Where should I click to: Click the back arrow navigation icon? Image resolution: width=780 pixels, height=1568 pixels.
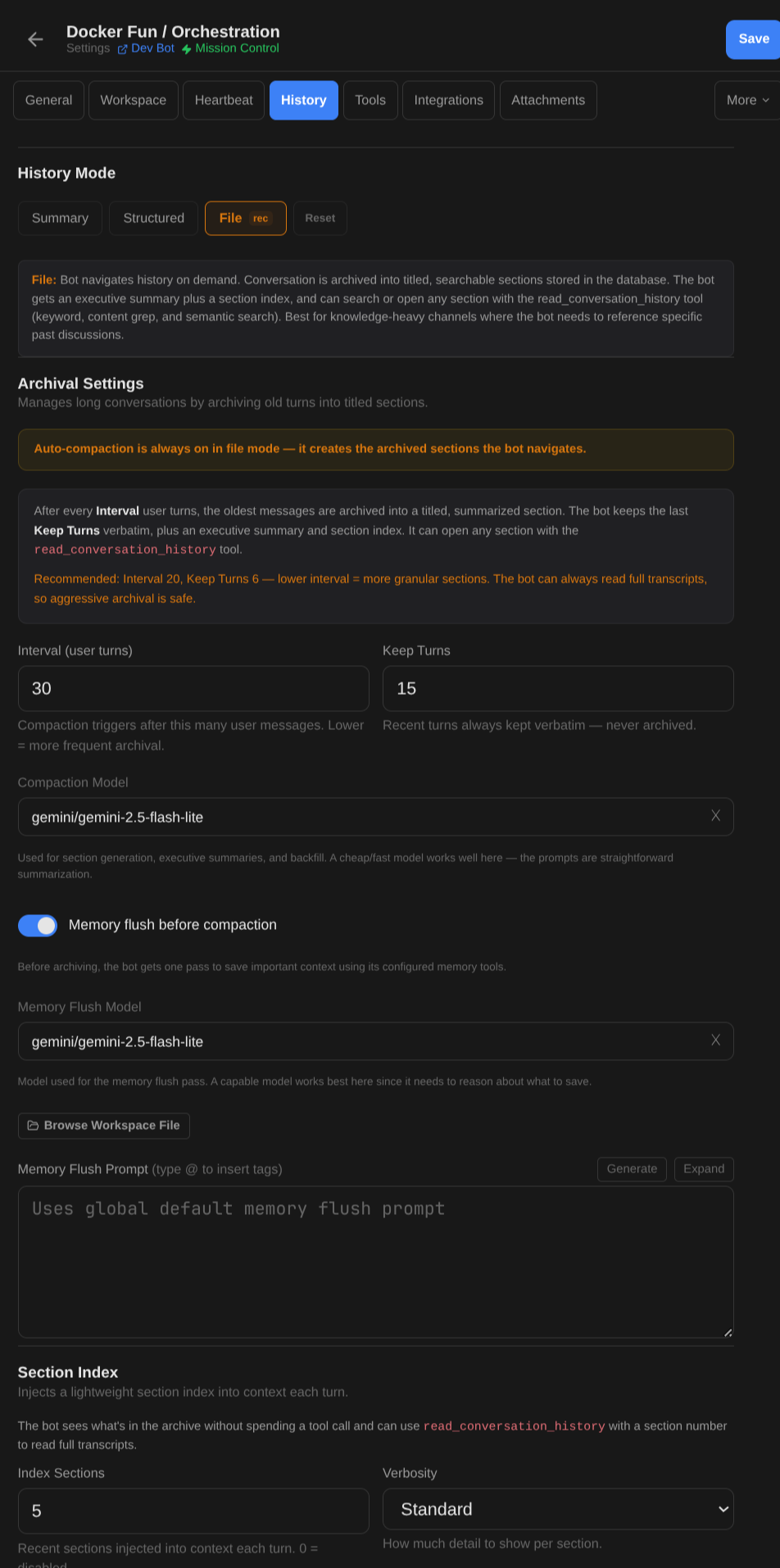click(x=34, y=39)
